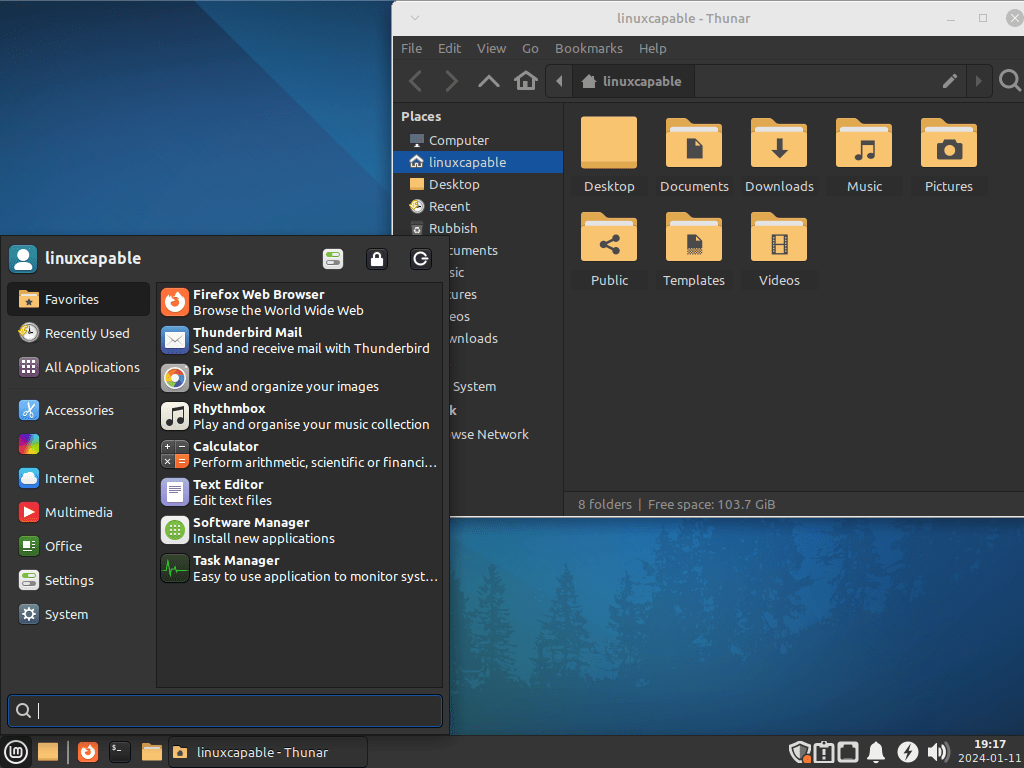Go forward in Thunar navigation
The height and width of the screenshot is (768, 1024).
tap(451, 81)
